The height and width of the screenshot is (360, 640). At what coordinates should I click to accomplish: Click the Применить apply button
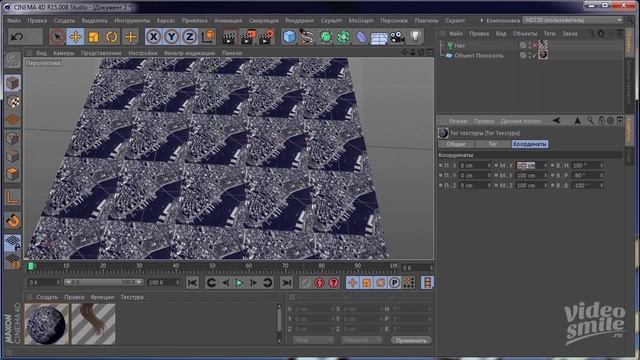click(x=411, y=340)
